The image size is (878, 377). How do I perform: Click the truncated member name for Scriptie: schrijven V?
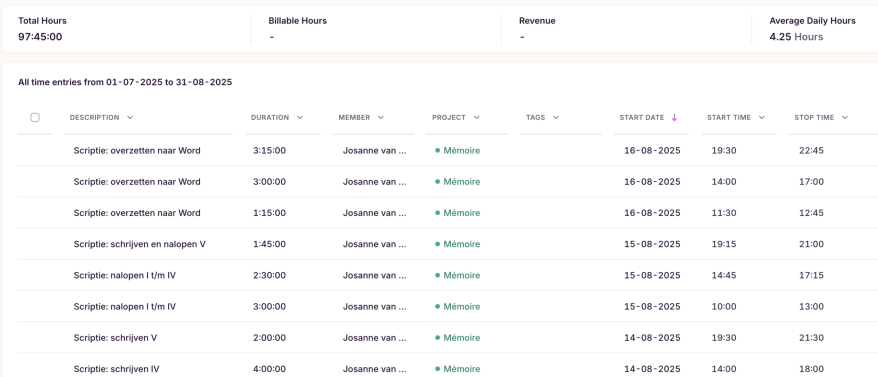(x=375, y=338)
